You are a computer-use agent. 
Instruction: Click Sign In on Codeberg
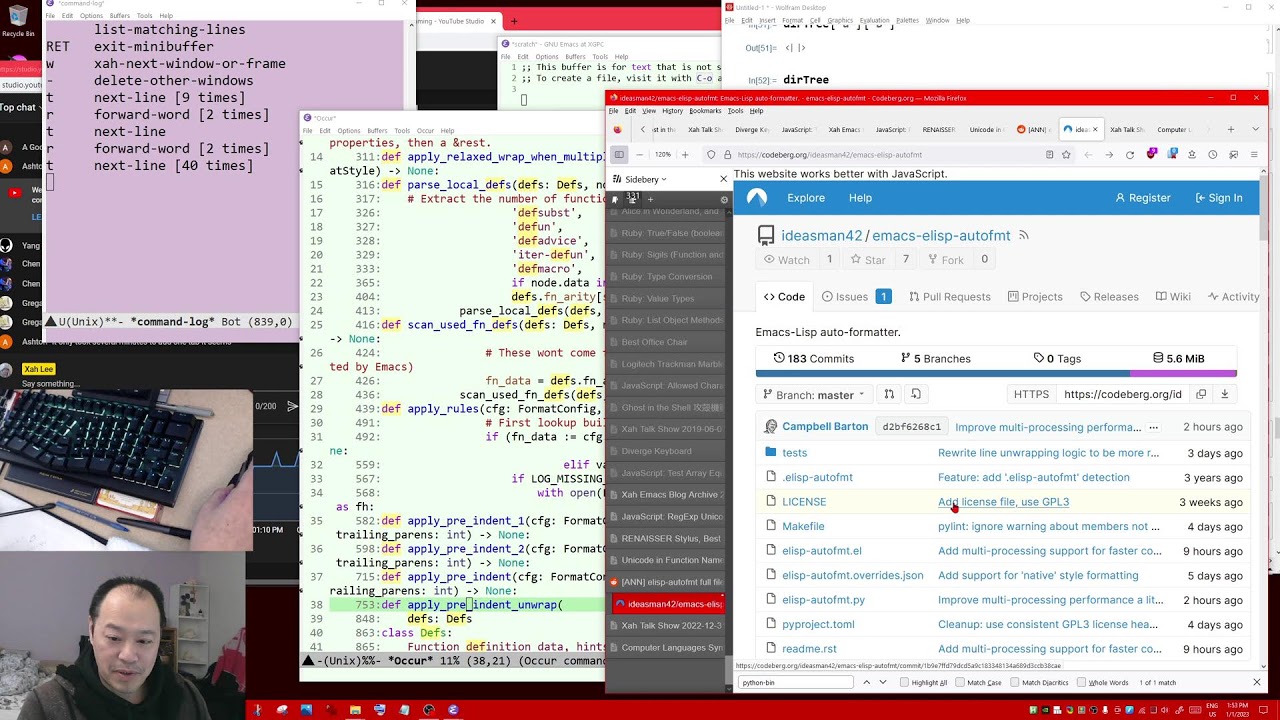1219,198
